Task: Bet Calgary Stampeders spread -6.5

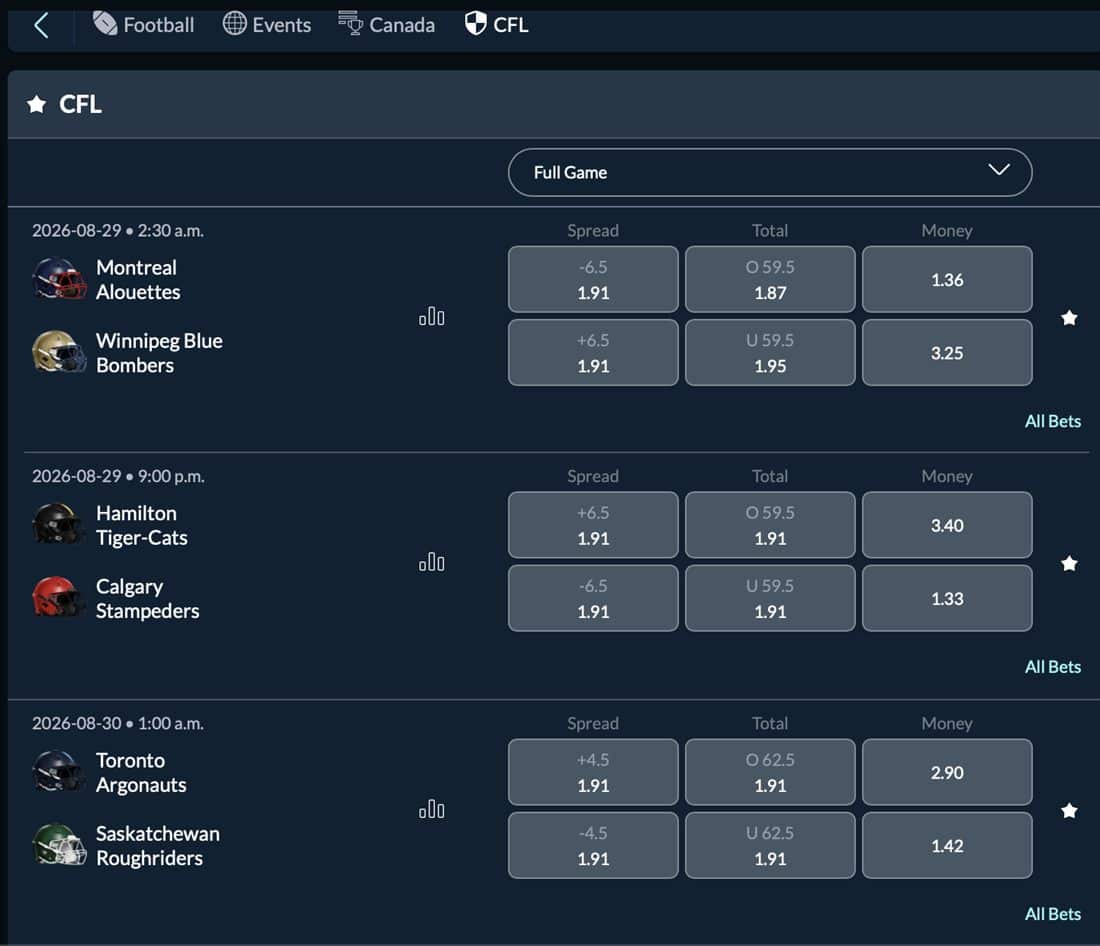Action: click(593, 598)
